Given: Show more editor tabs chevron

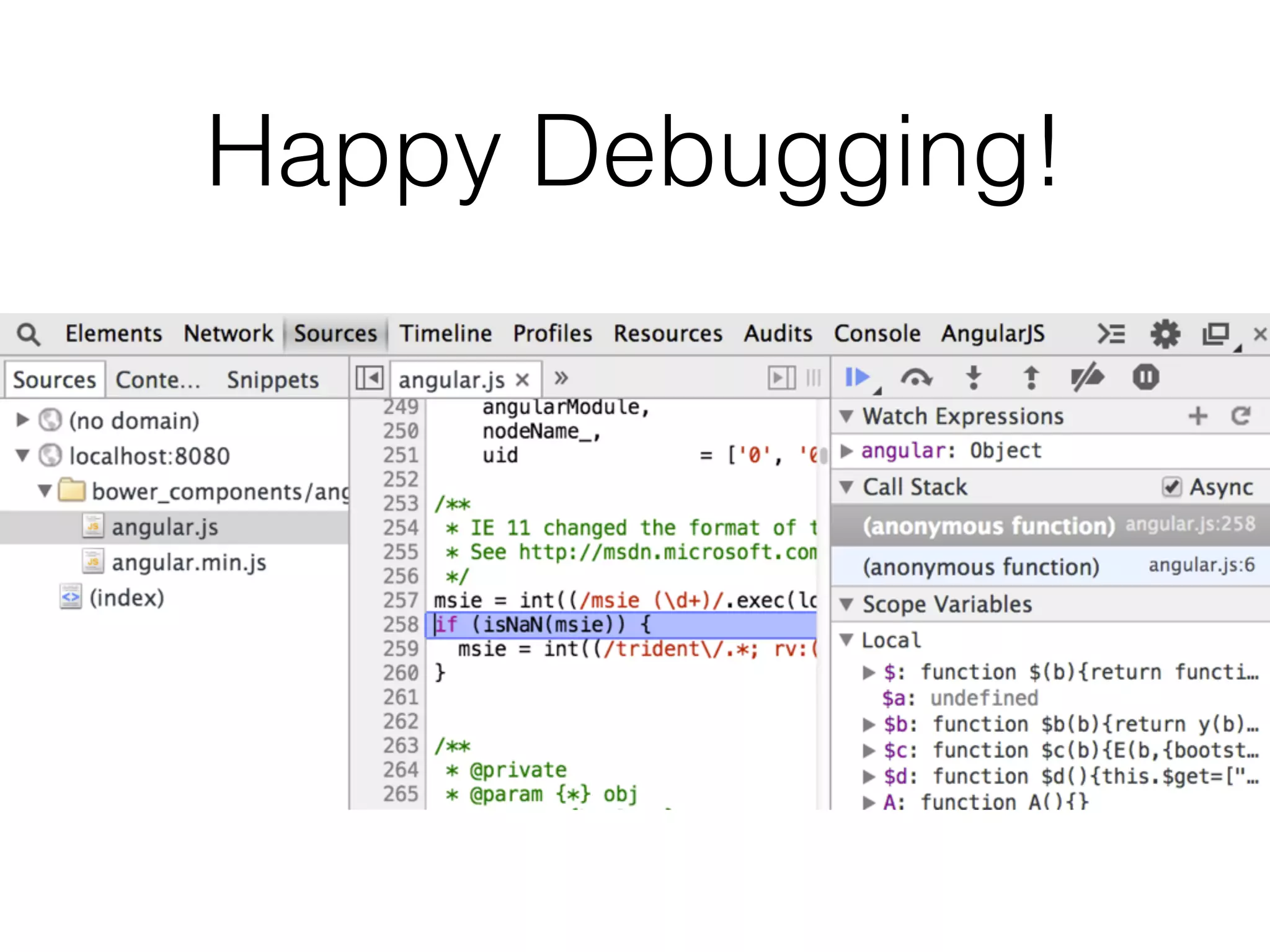Looking at the screenshot, I should pyautogui.click(x=561, y=377).
